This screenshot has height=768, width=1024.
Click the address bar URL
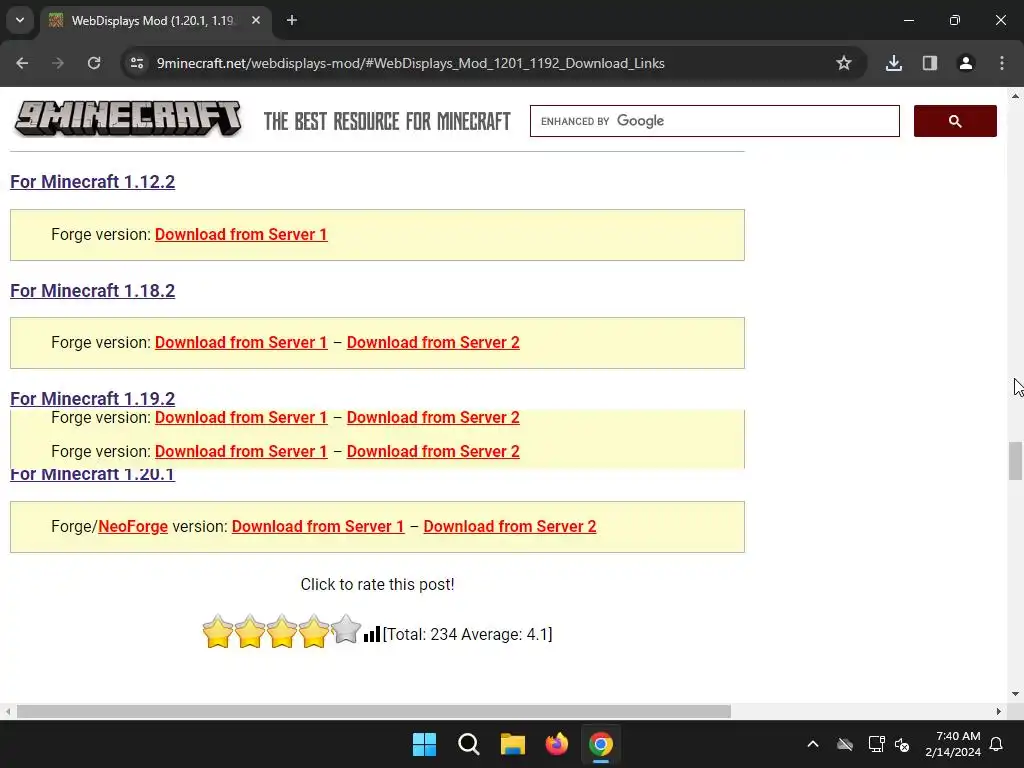point(411,63)
